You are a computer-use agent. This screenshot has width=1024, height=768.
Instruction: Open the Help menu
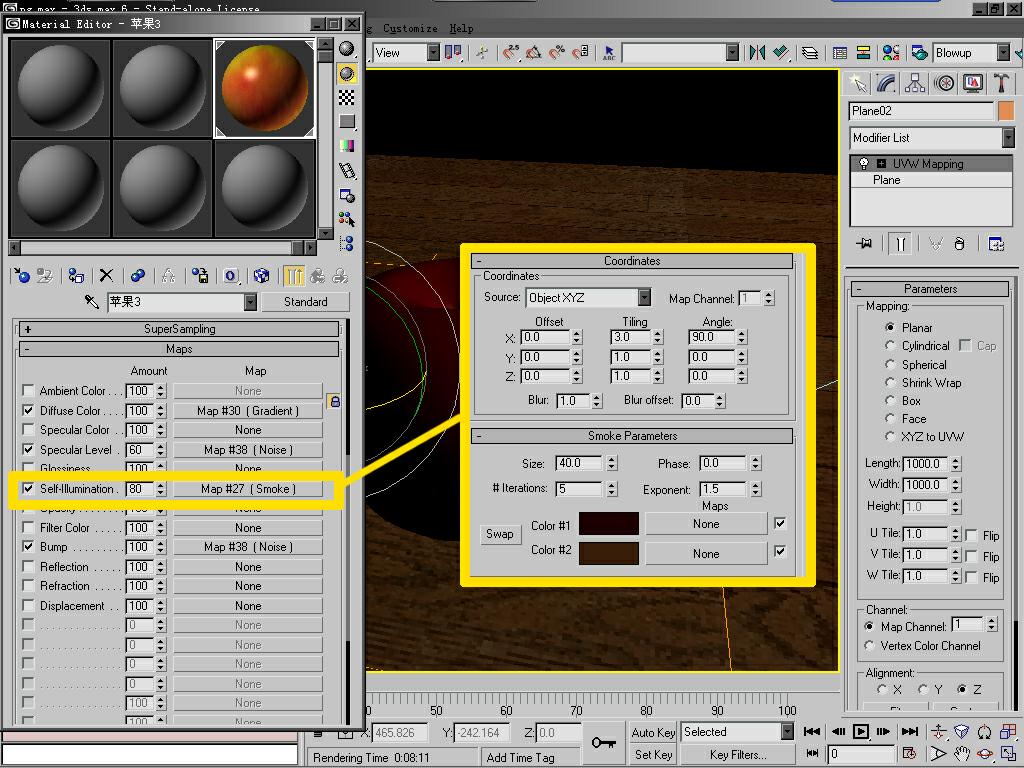coord(461,28)
